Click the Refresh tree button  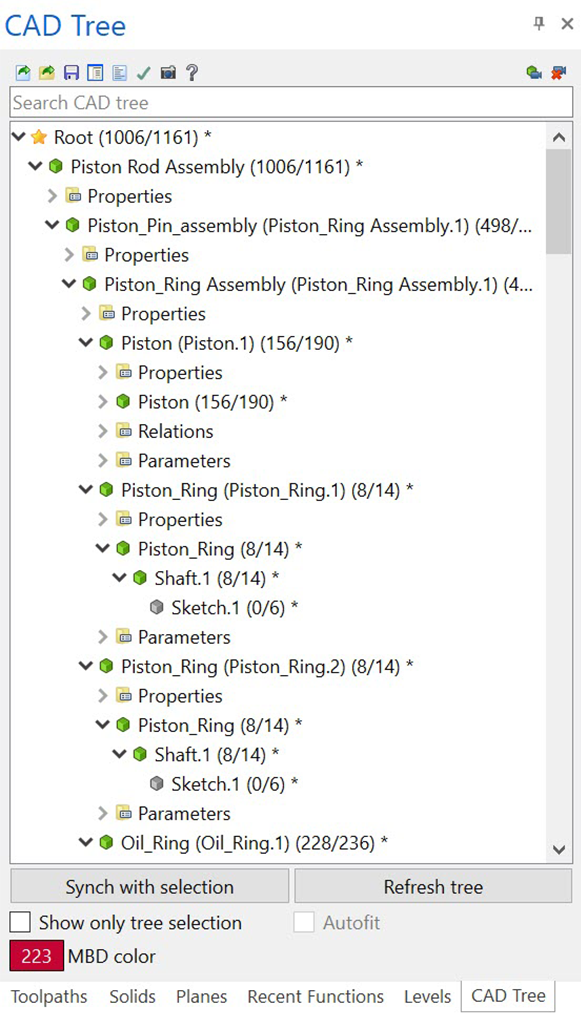(x=433, y=886)
